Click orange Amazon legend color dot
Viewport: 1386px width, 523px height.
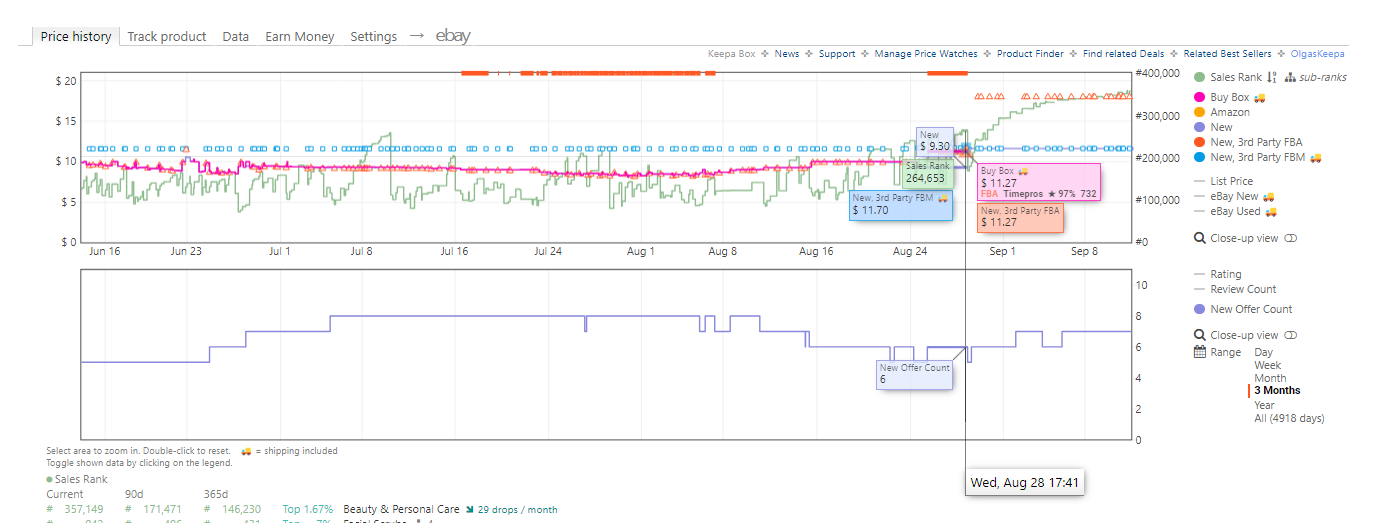(1200, 112)
